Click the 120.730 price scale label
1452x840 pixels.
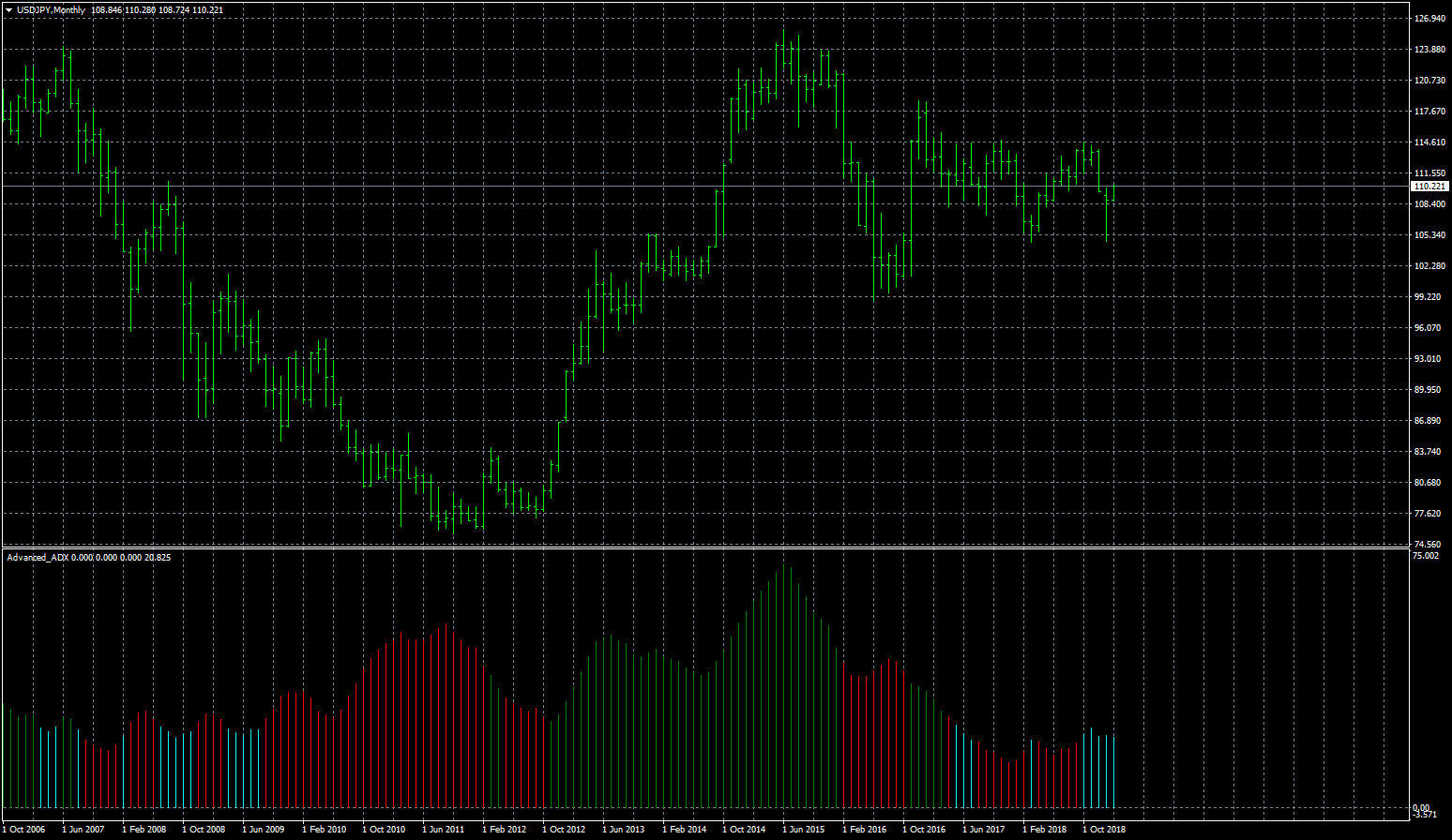pos(1429,81)
